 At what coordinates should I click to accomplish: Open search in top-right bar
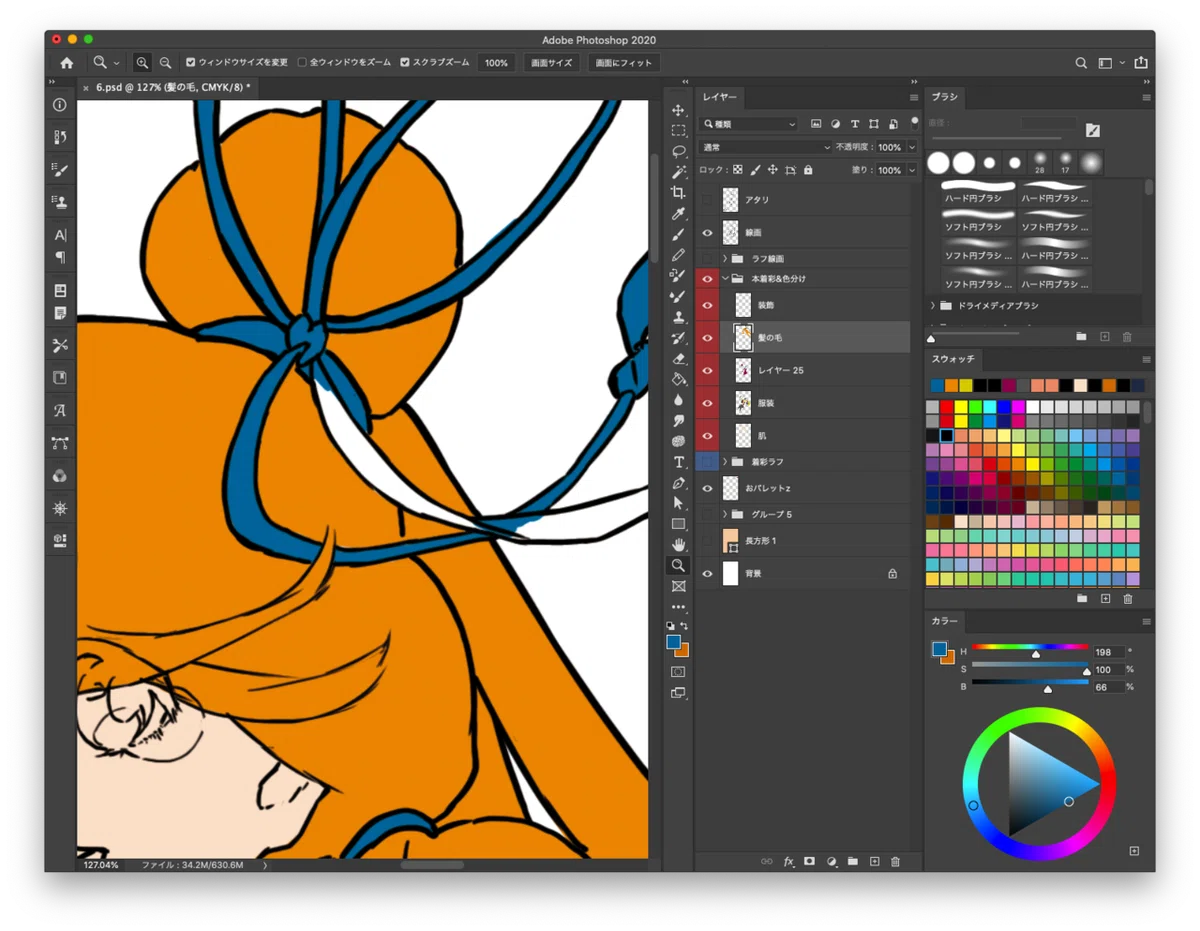click(x=1081, y=62)
